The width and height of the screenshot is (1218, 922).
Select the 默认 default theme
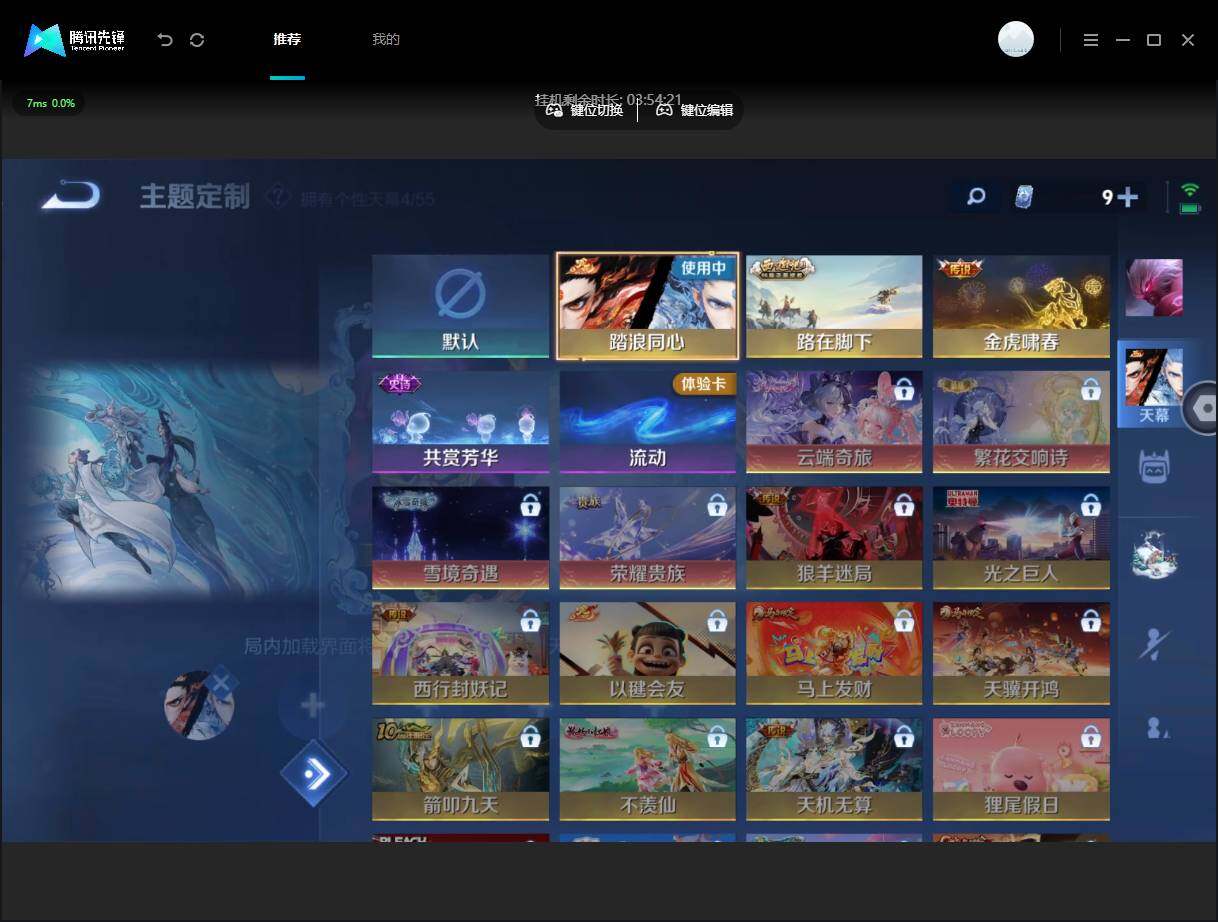(x=461, y=306)
